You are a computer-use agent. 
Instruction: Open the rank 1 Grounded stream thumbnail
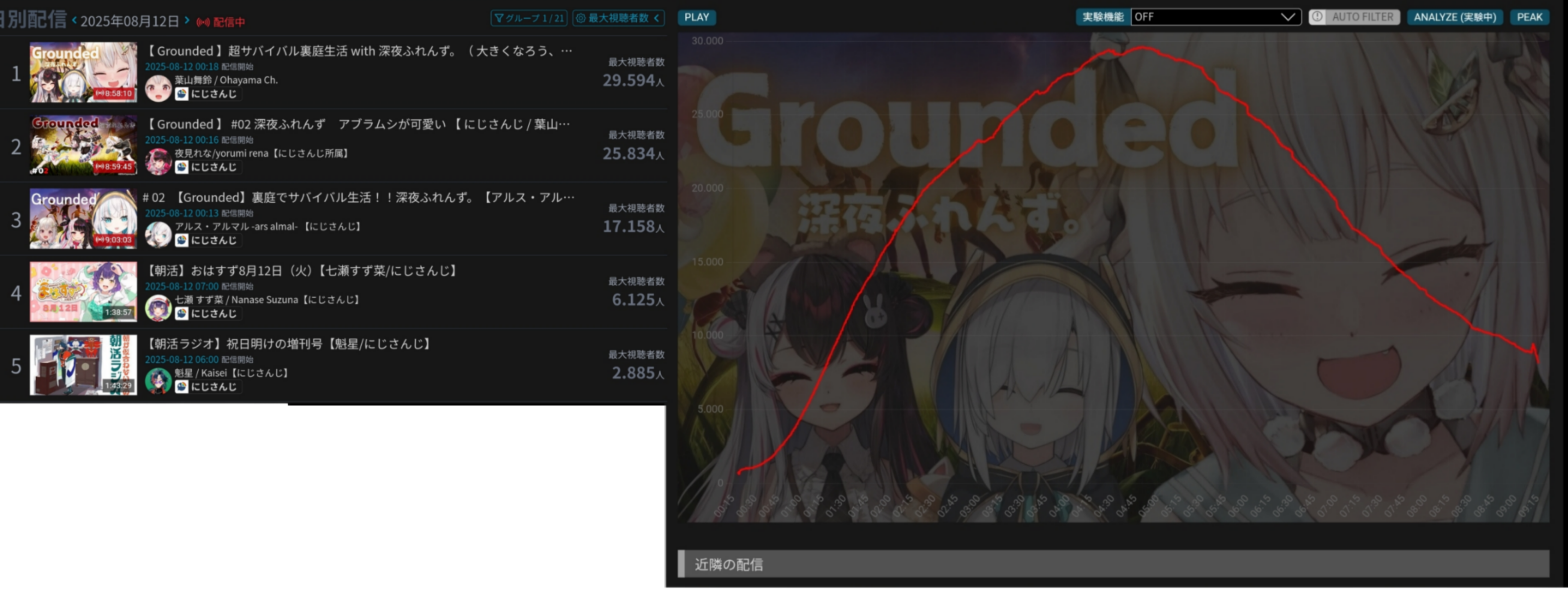click(84, 72)
